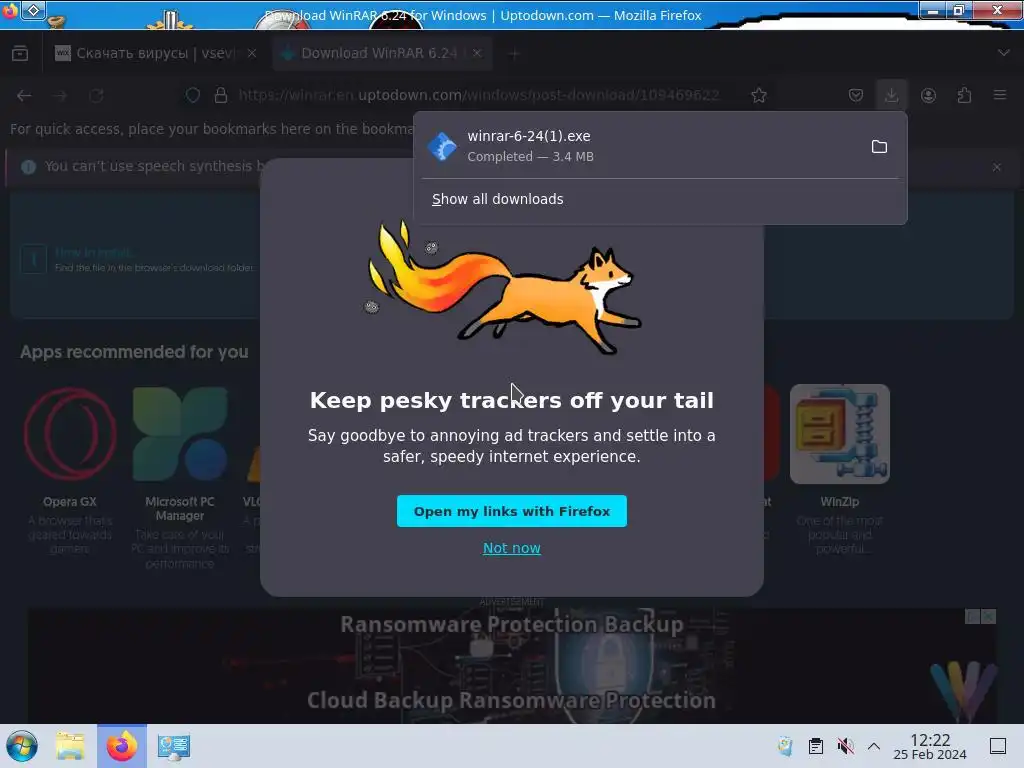Dismiss the dialog with Not now

pos(511,548)
